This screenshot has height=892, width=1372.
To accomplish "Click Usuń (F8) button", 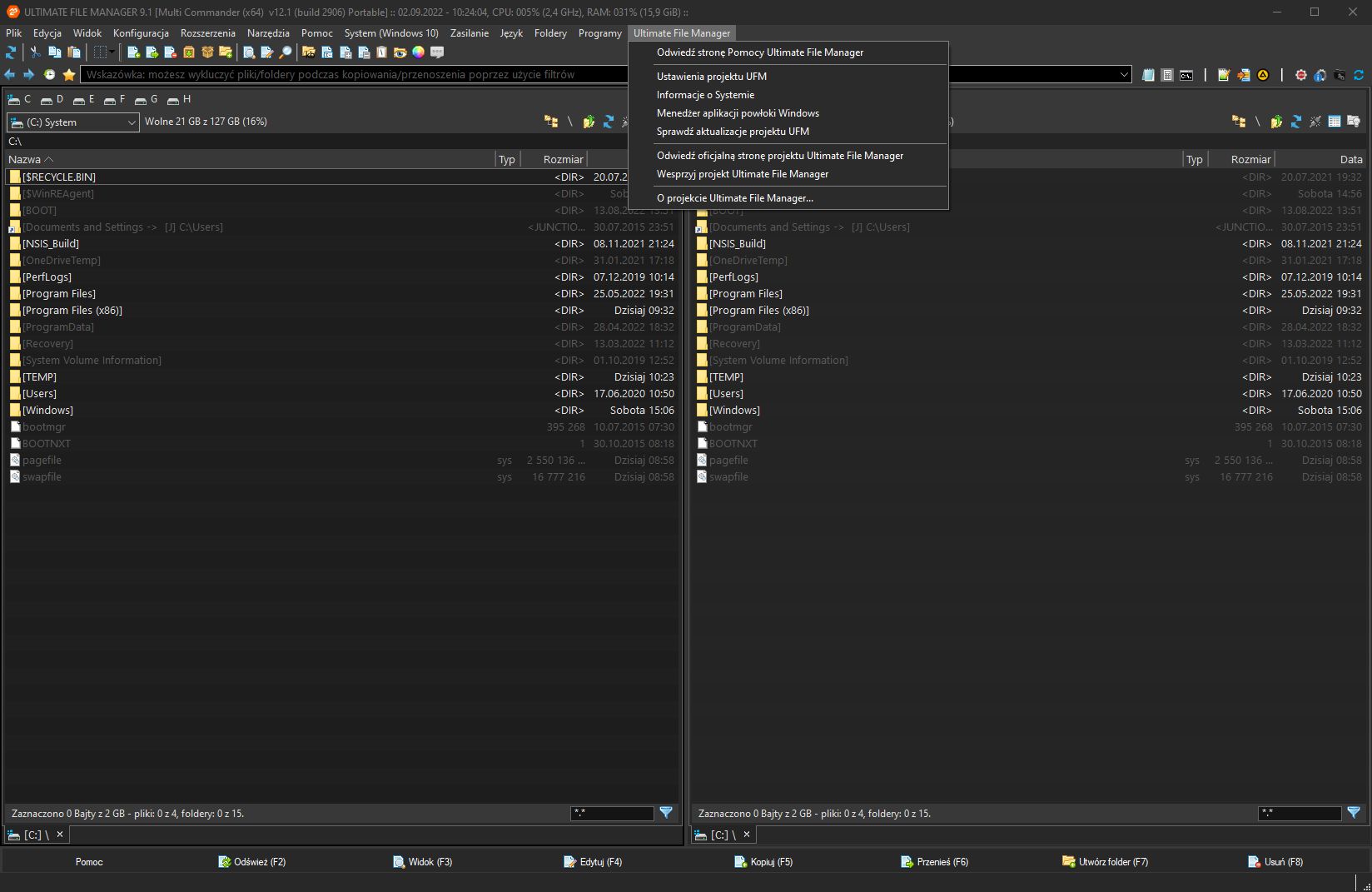I will (1275, 862).
